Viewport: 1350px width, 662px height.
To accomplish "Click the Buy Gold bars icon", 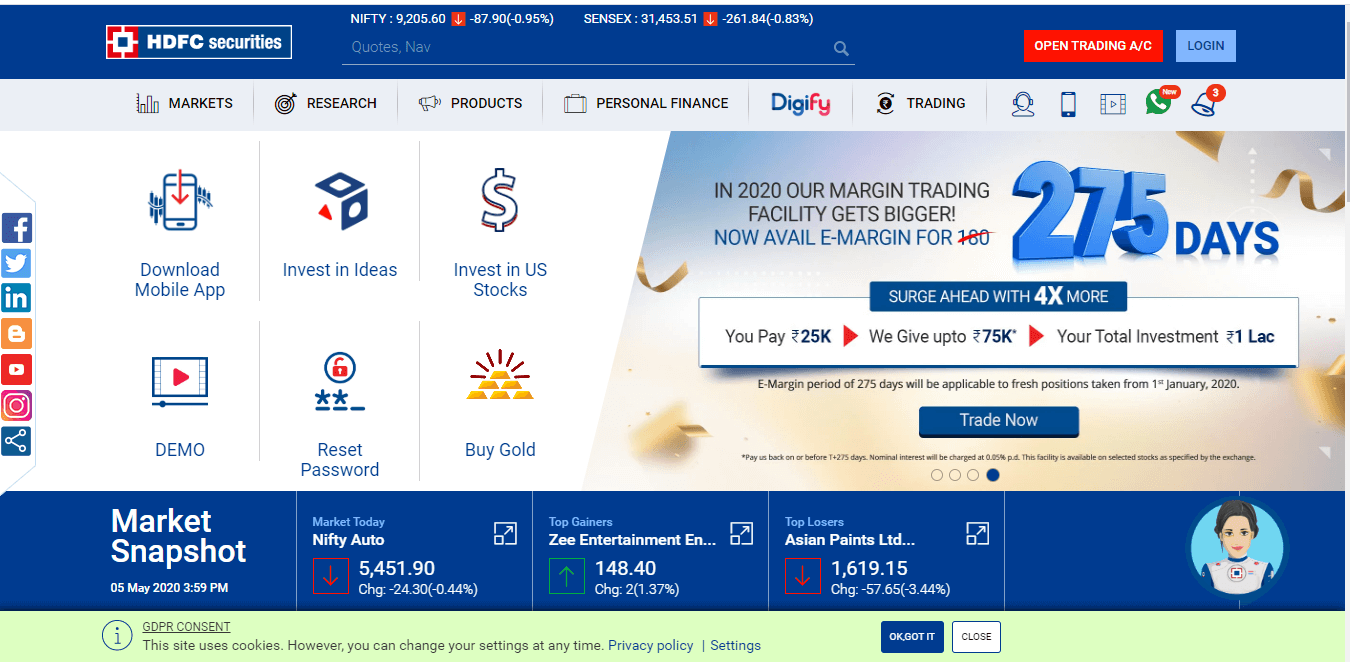I will click(500, 376).
